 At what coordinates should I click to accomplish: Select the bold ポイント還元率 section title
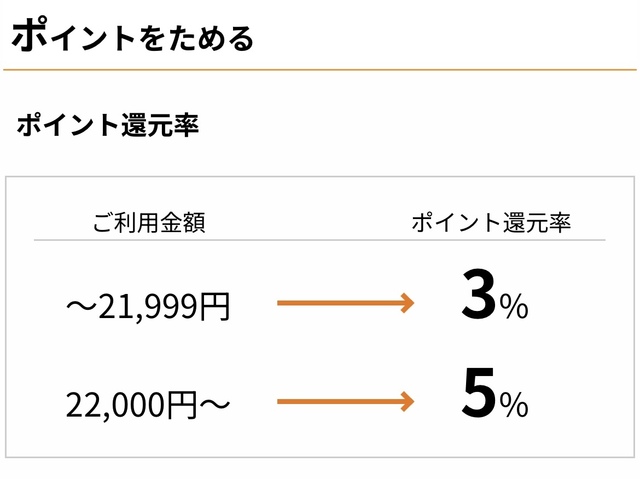[x=107, y=128]
